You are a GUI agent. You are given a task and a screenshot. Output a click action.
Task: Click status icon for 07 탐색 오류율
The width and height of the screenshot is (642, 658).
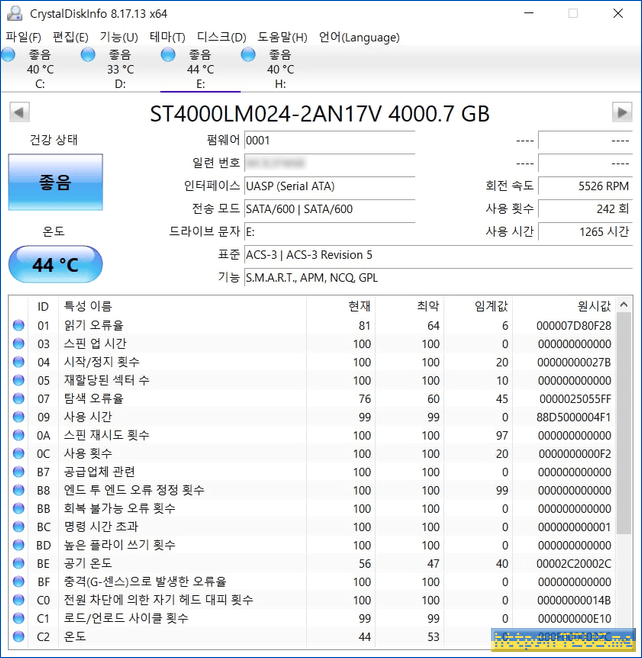coord(18,399)
